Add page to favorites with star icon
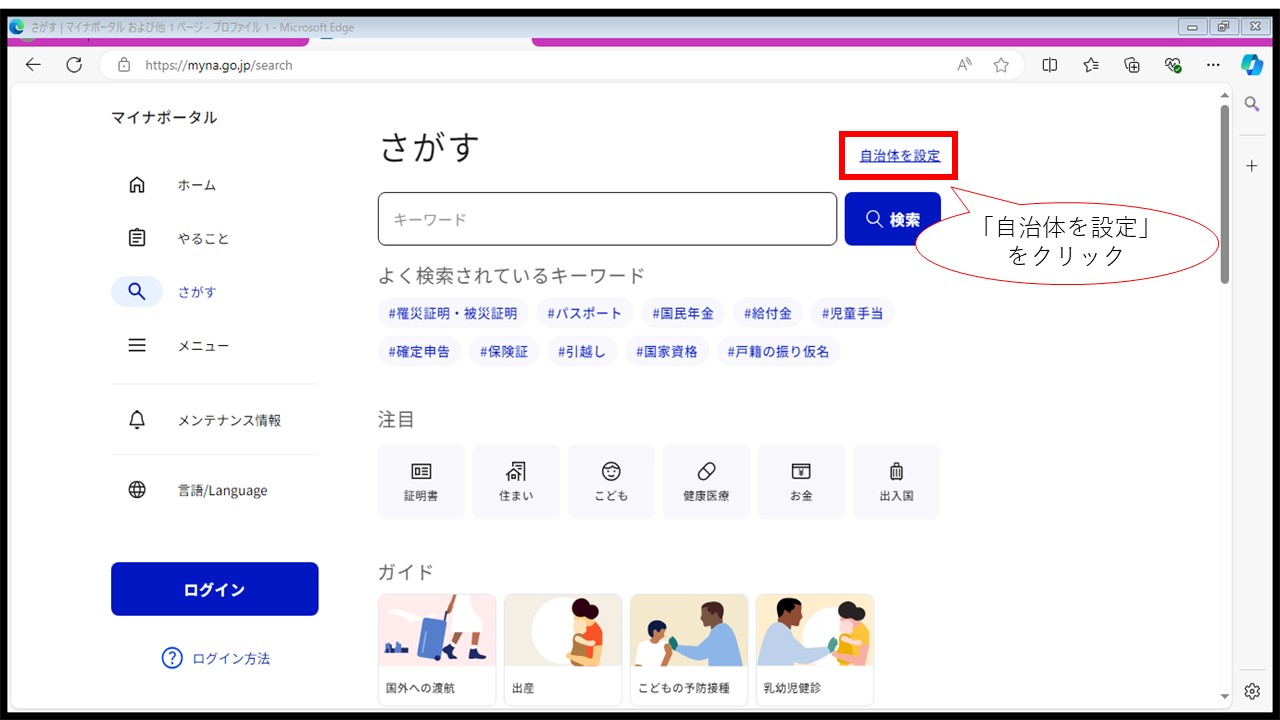The image size is (1280, 720). (1001, 65)
